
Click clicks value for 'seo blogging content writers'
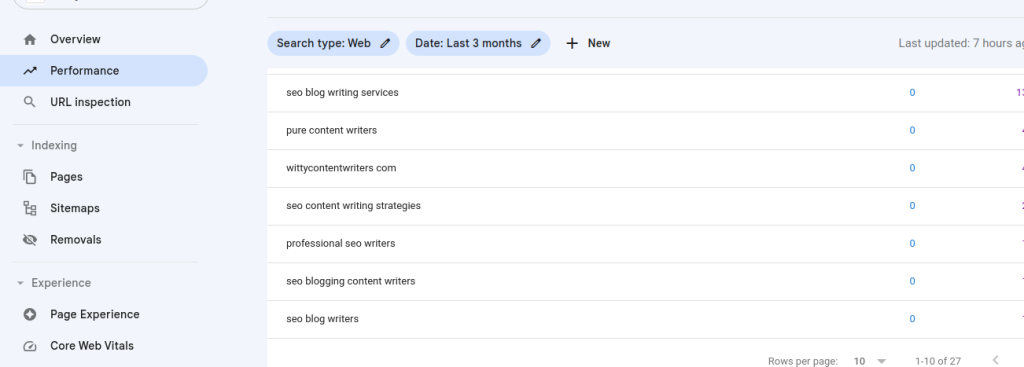(912, 281)
